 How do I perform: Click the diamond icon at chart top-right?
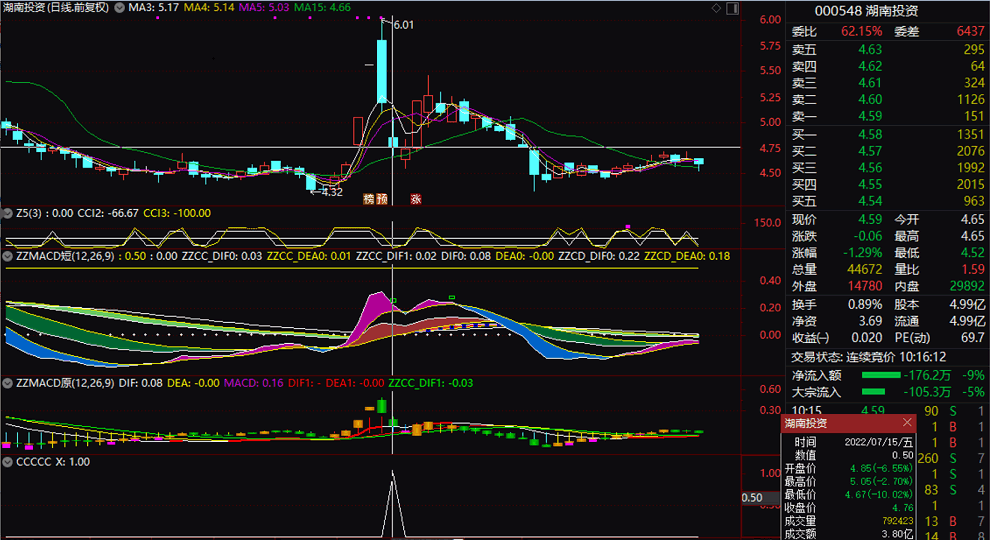click(716, 8)
